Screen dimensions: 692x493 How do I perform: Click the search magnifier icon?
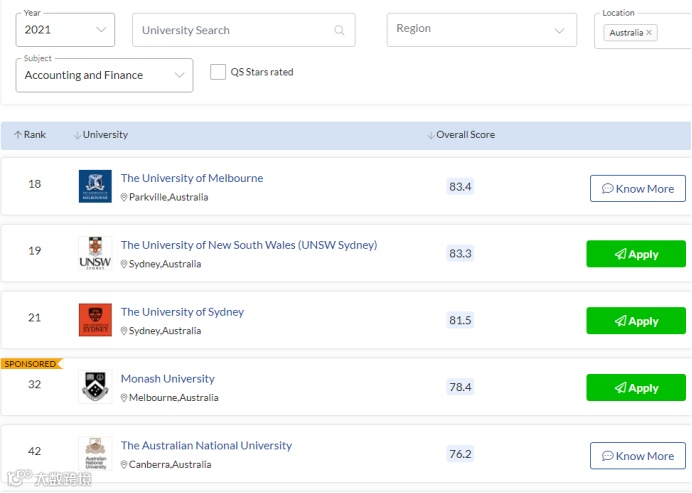point(340,30)
